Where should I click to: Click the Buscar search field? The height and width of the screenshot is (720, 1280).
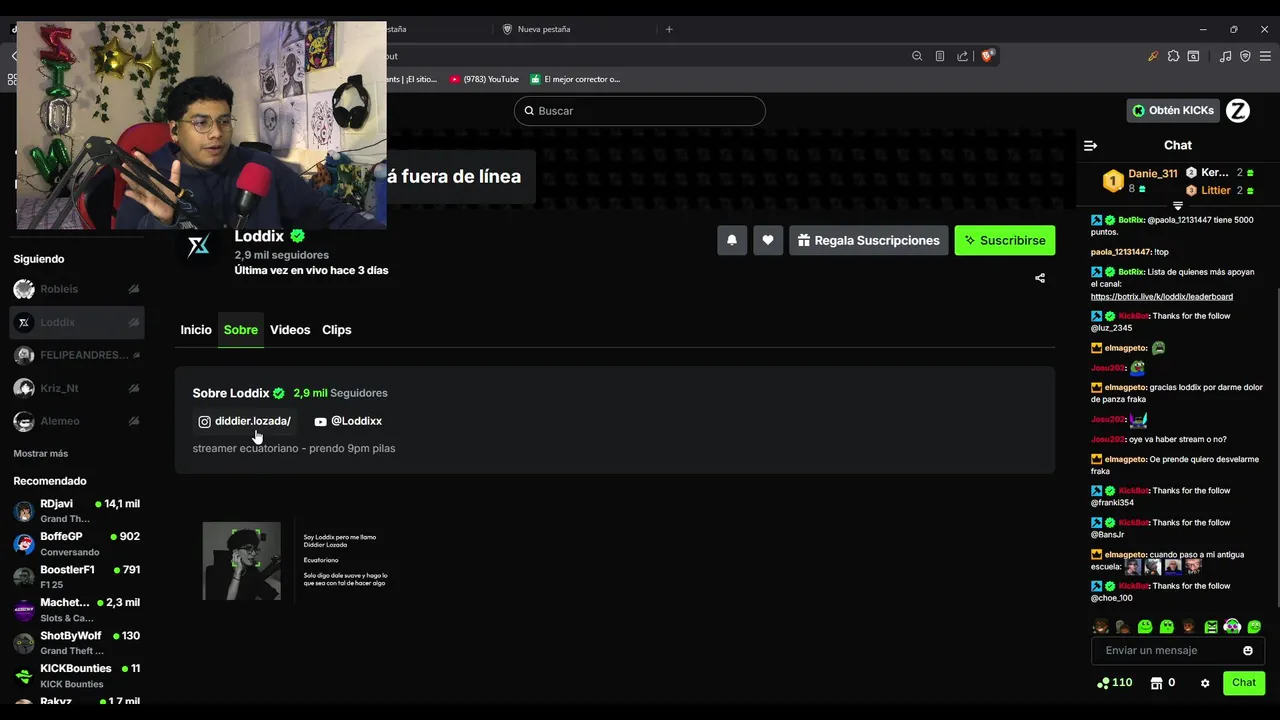tap(640, 111)
